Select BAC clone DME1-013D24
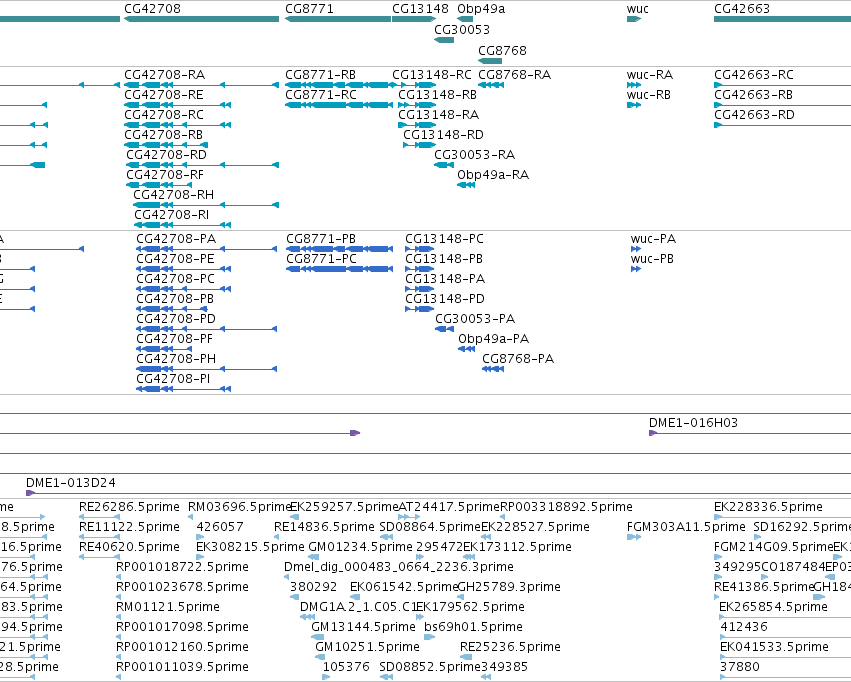Image resolution: width=851 pixels, height=682 pixels. pos(439,493)
